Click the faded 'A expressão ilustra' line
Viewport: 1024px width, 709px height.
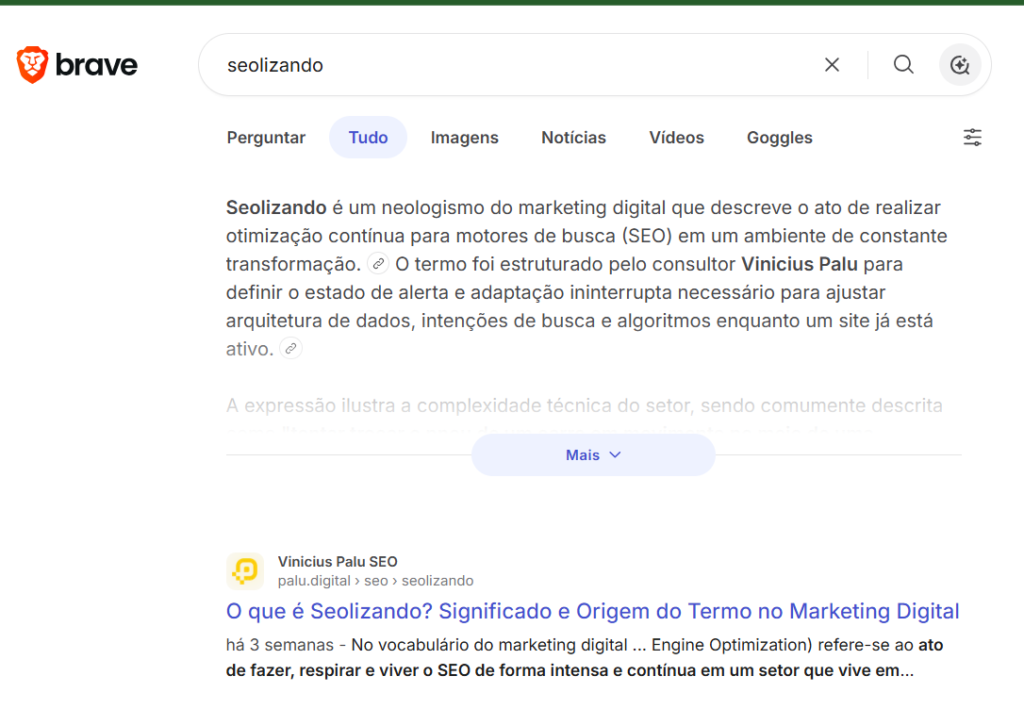tap(584, 405)
